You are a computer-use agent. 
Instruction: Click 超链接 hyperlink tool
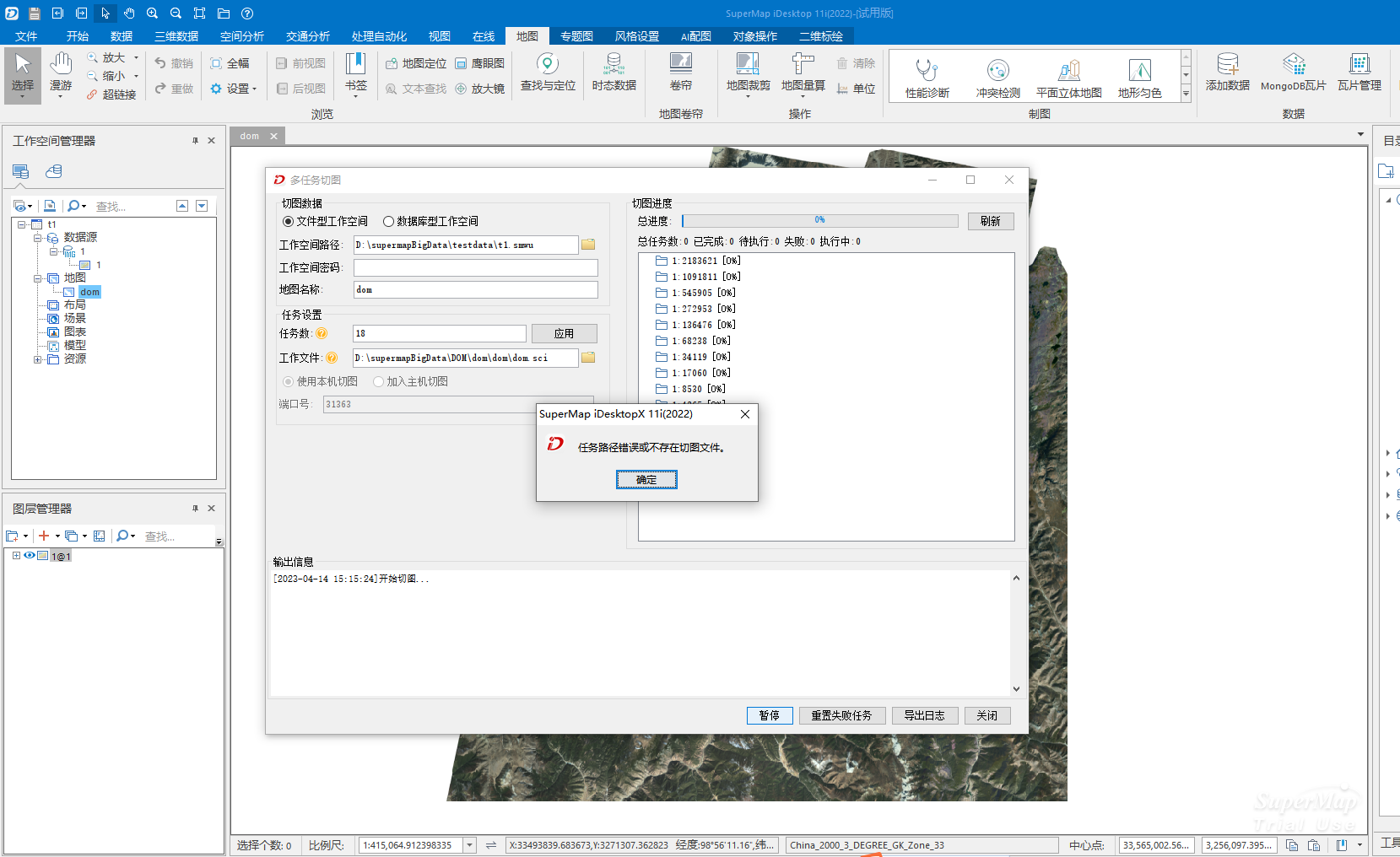[x=111, y=94]
